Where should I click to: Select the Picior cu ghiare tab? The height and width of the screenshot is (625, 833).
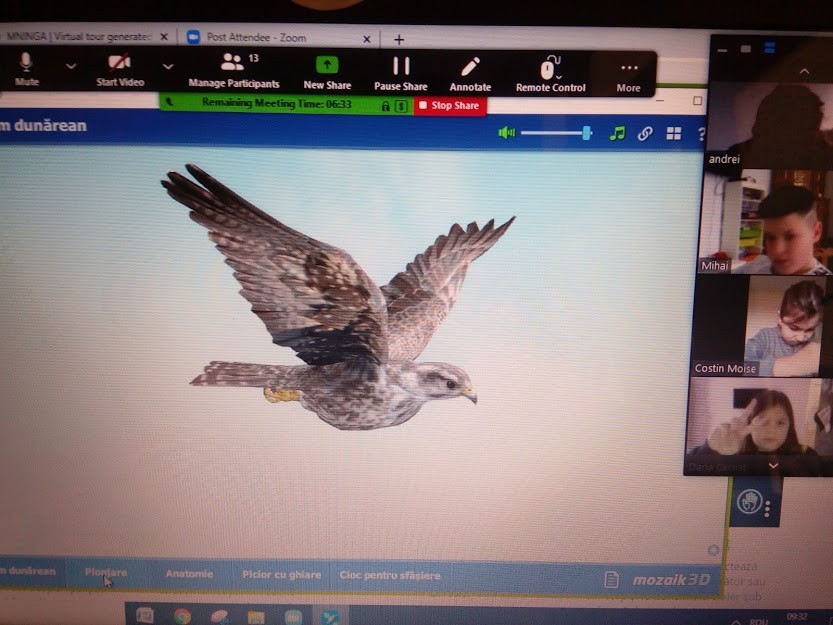pos(282,575)
